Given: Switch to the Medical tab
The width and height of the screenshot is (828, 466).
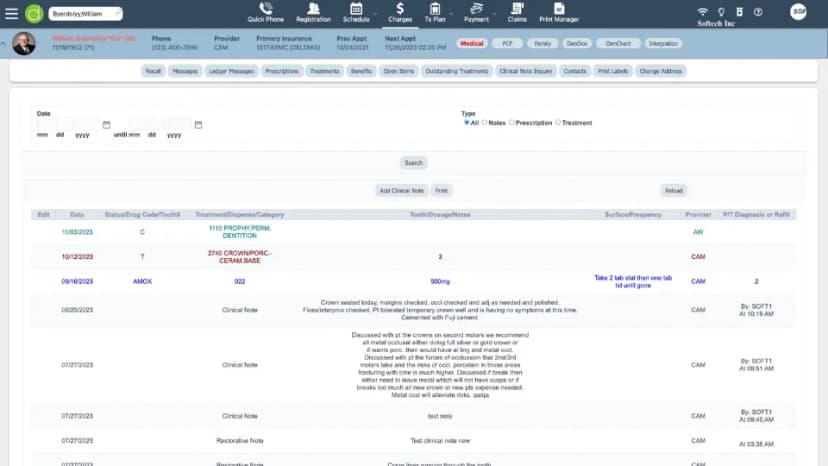Looking at the screenshot, I should [472, 44].
